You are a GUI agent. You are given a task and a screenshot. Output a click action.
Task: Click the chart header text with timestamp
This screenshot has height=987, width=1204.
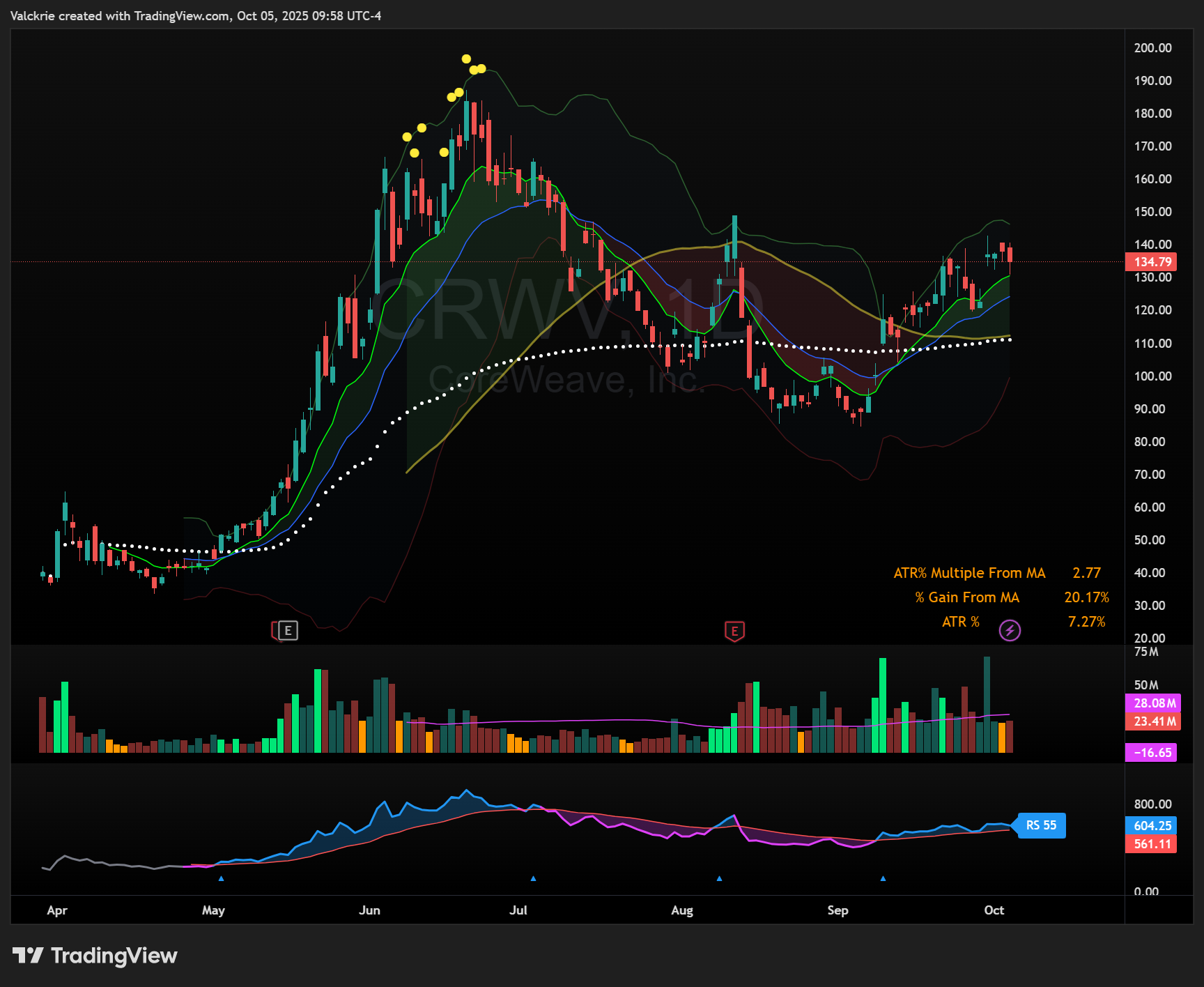(x=196, y=16)
